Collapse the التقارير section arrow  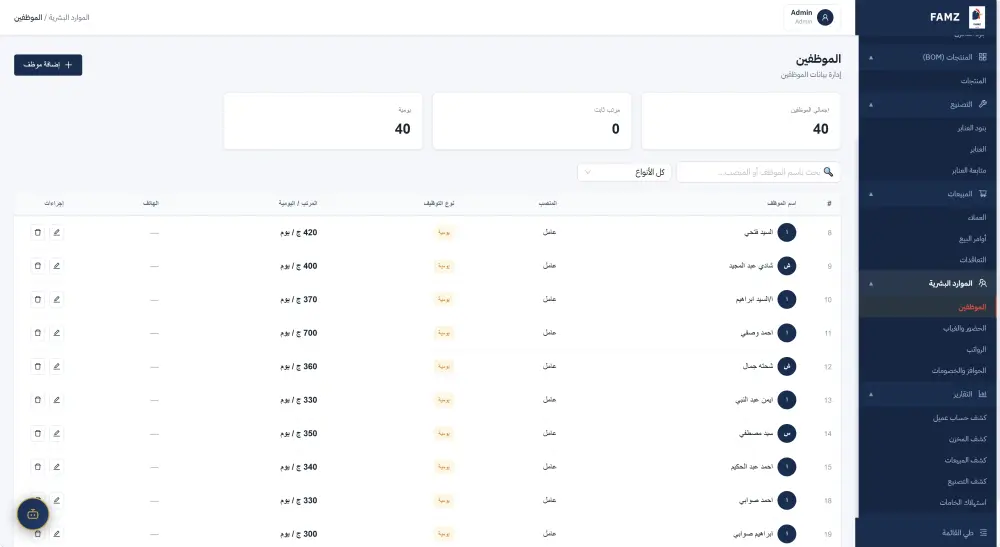[871, 395]
